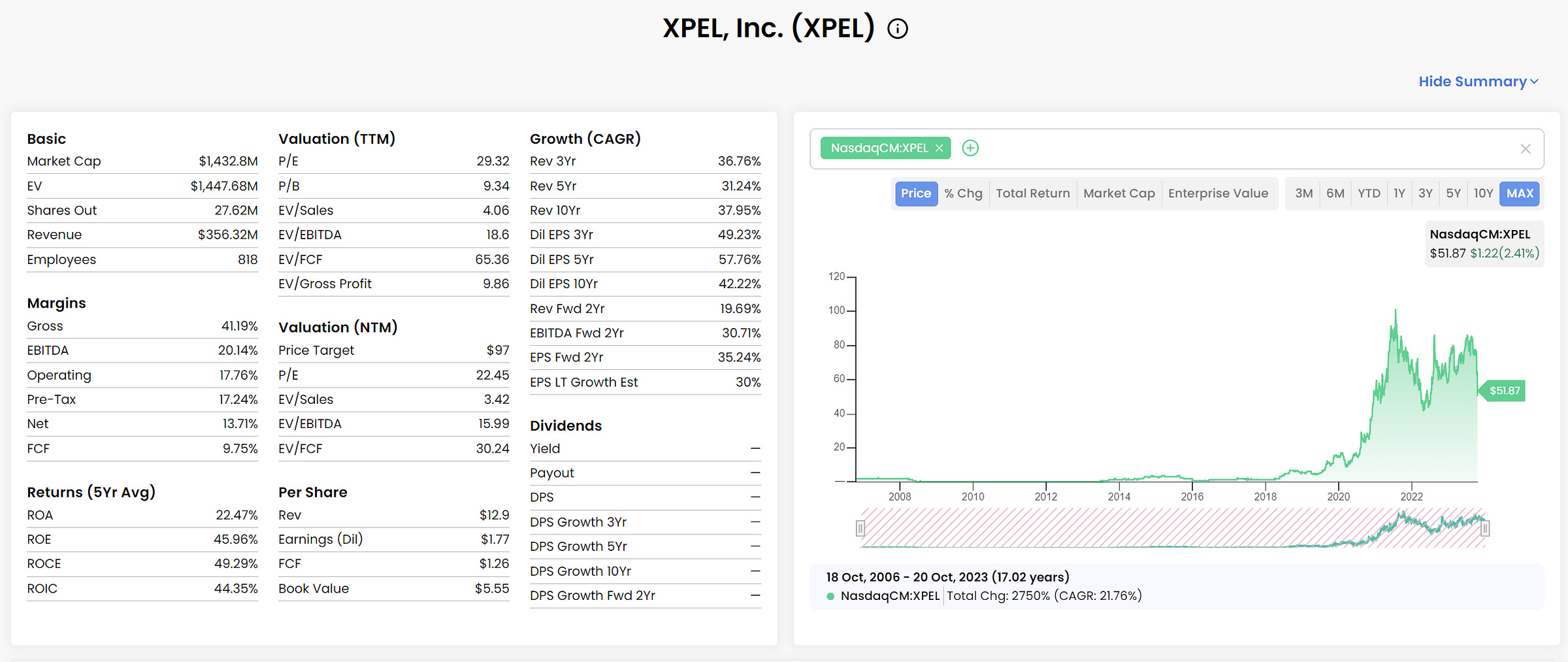Click right handle of range slider
The height and width of the screenshot is (662, 1568).
tap(1485, 528)
